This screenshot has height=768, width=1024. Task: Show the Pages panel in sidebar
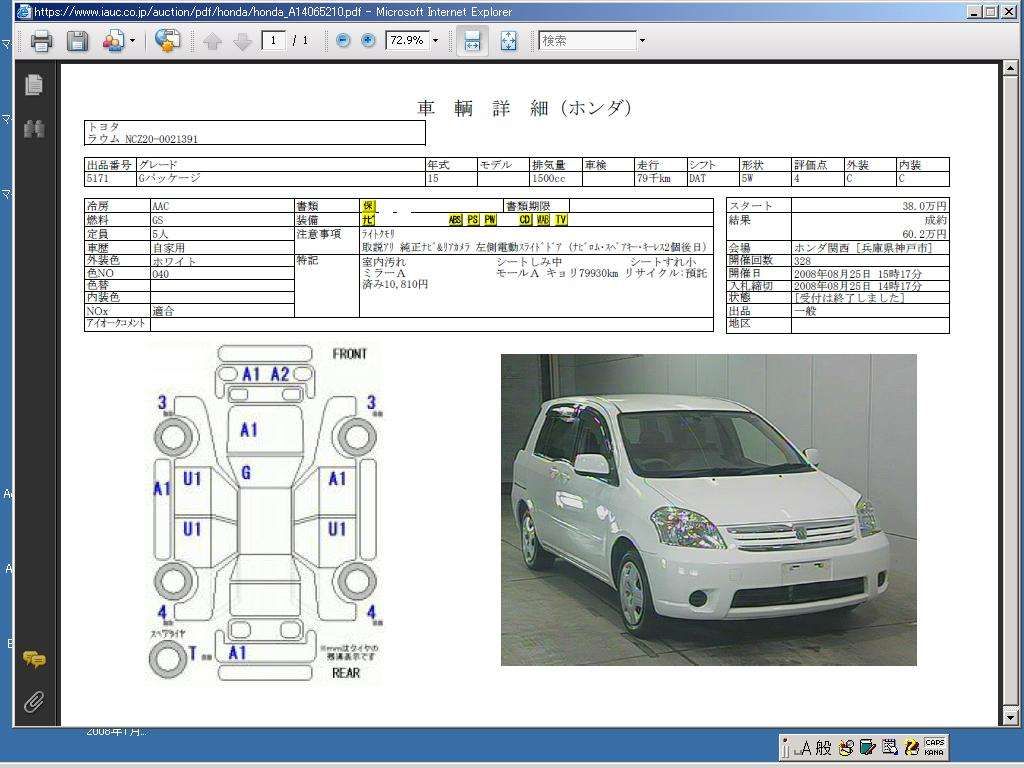34,84
